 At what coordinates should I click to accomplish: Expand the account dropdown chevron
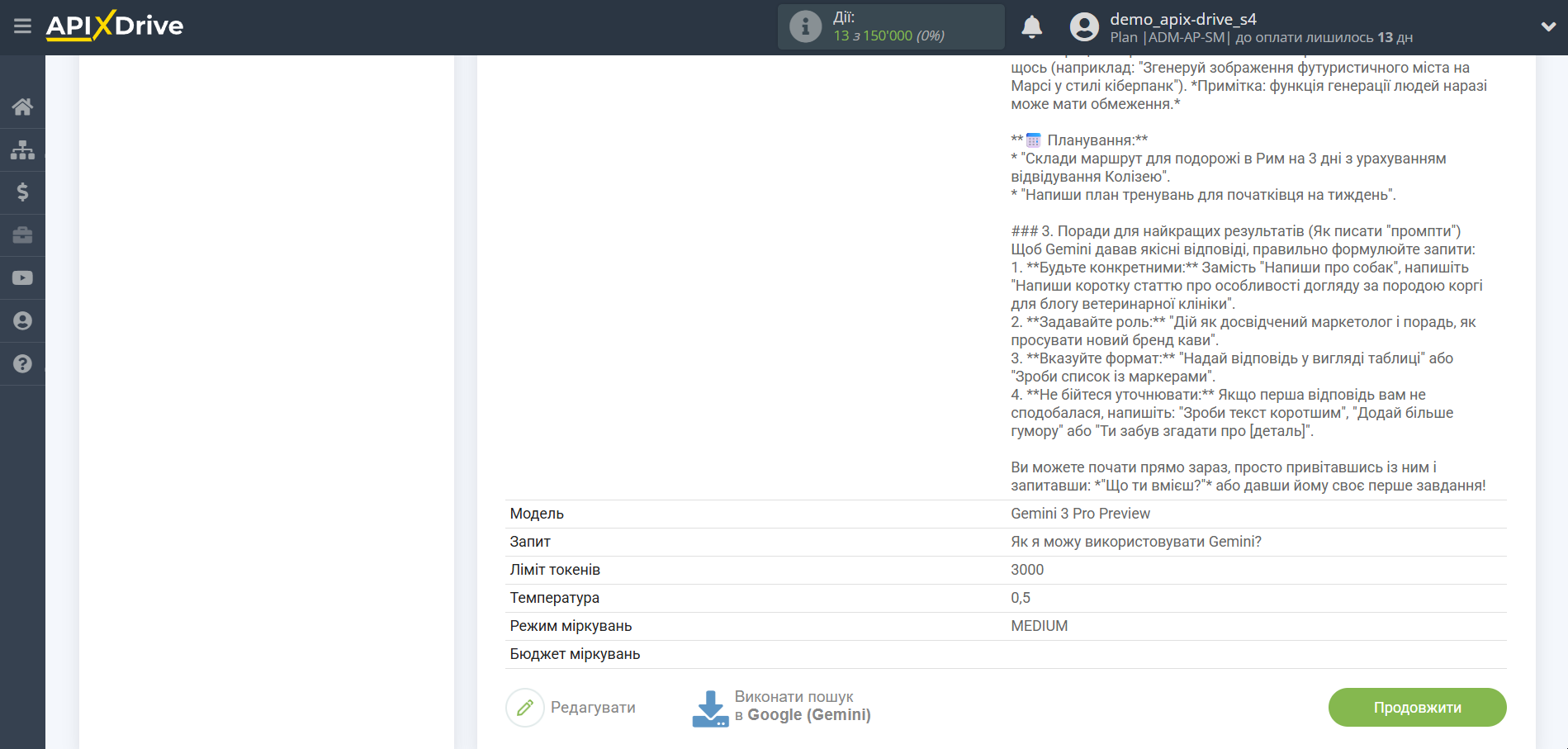[x=1548, y=26]
